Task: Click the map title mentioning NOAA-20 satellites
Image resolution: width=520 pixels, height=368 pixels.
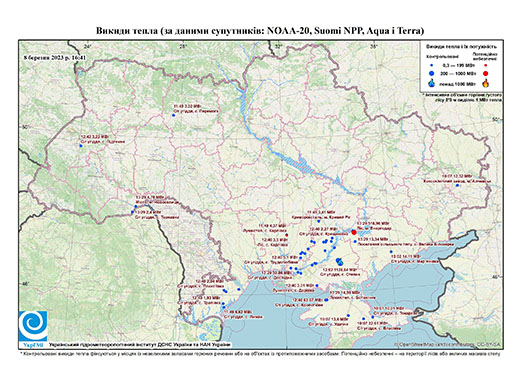Action: coord(260,31)
